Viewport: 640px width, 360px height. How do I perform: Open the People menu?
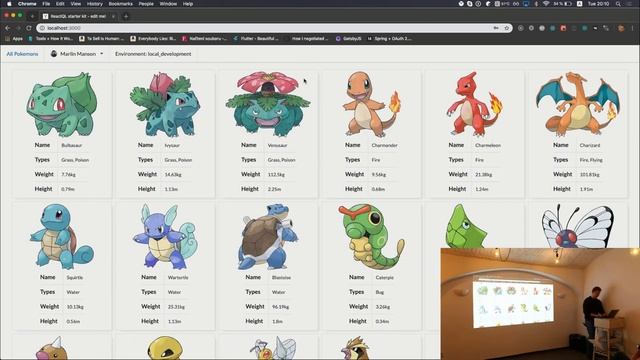[x=146, y=4]
